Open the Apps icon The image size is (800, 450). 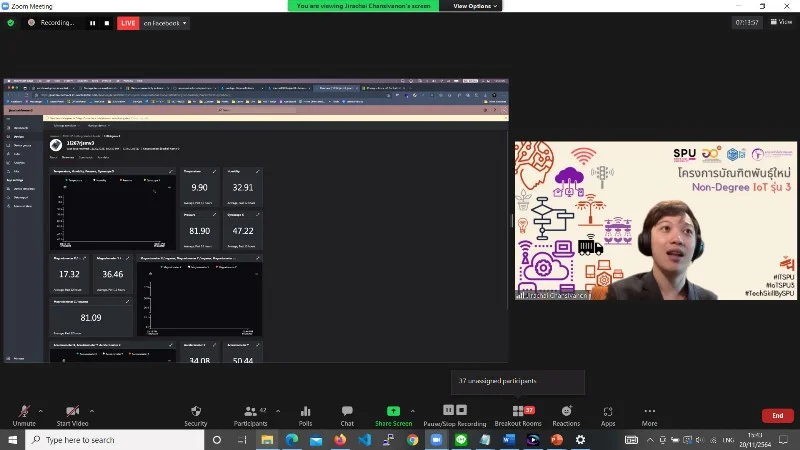click(608, 413)
